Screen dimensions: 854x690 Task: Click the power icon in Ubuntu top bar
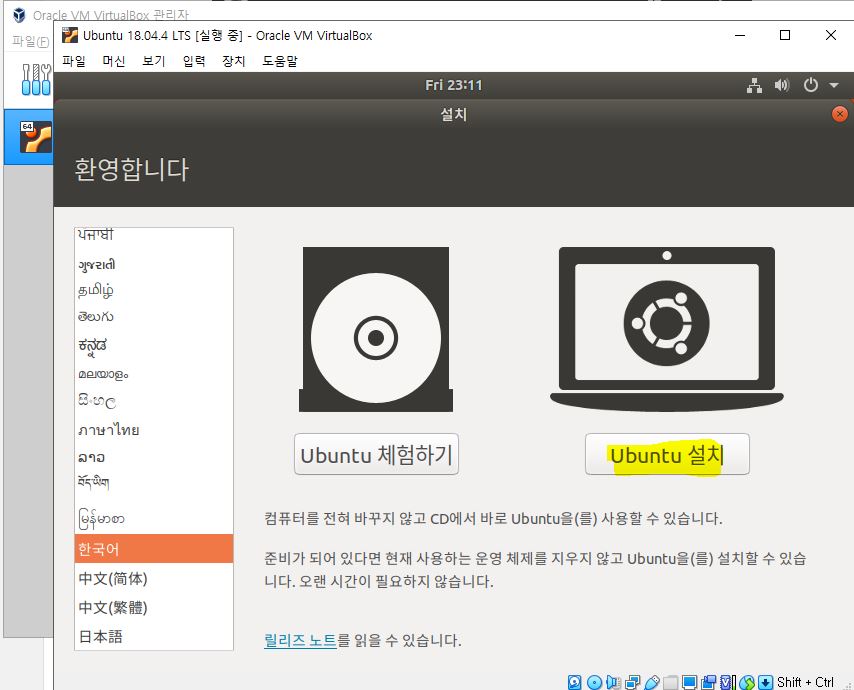tap(810, 85)
